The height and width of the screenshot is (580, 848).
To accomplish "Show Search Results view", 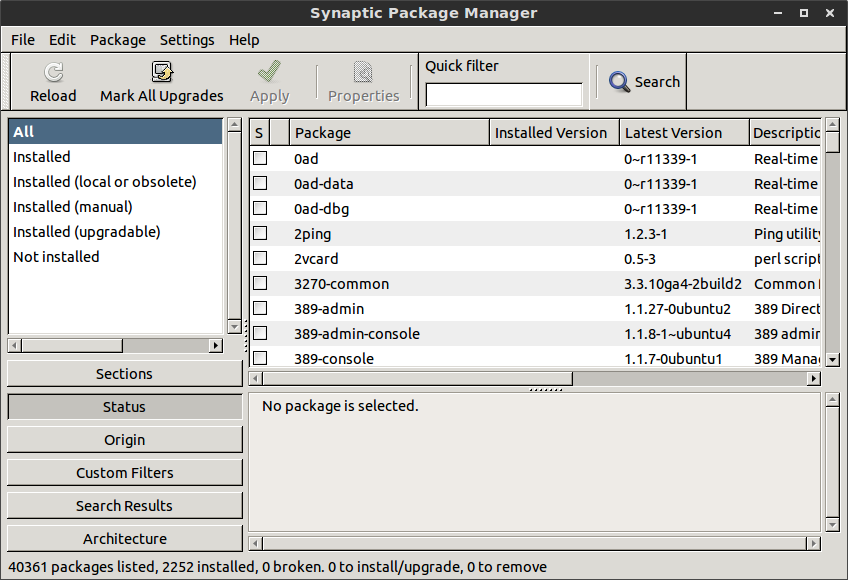I will pyautogui.click(x=124, y=506).
